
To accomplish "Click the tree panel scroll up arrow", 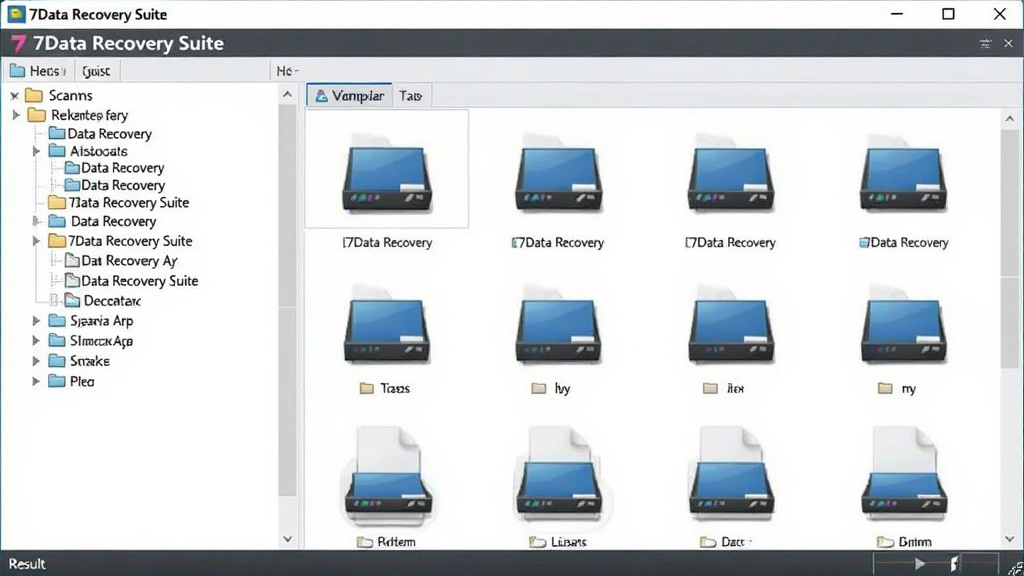I will coord(287,95).
